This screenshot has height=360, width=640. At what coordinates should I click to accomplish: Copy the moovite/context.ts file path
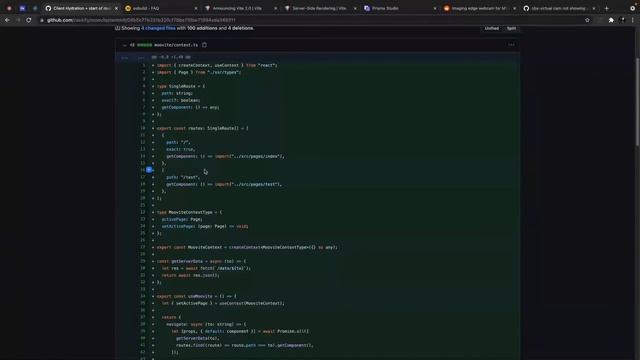tap(204, 45)
